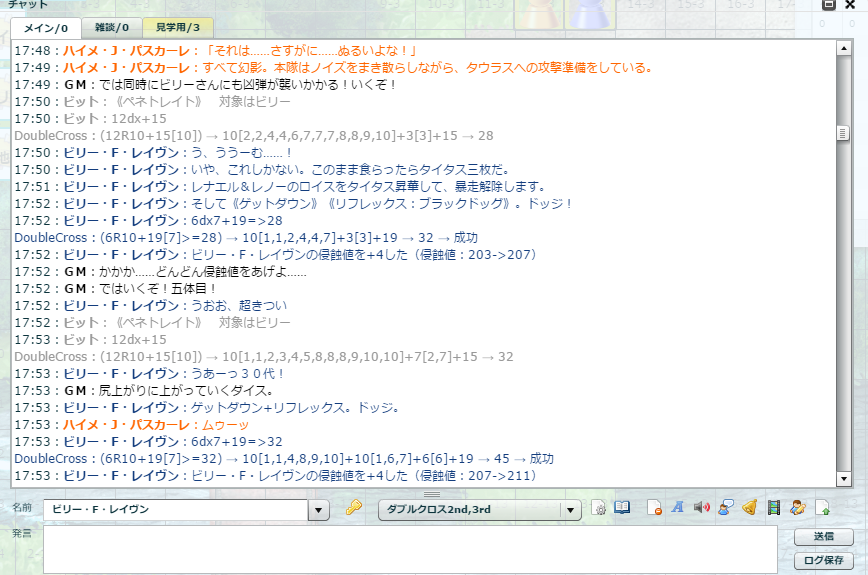Click the key icon beside the name field
This screenshot has width=868, height=575.
(353, 509)
